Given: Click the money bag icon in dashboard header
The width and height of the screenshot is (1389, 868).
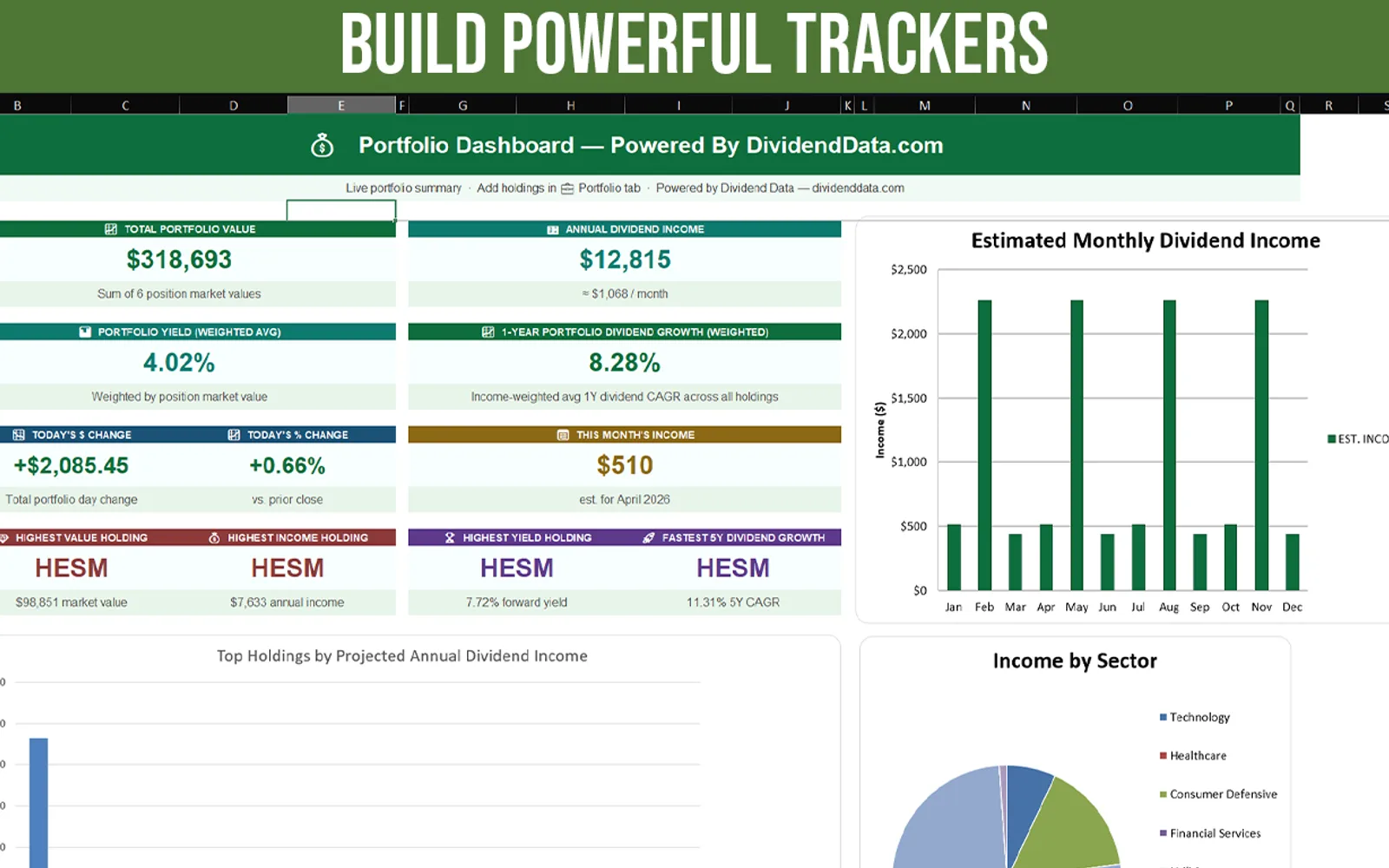Looking at the screenshot, I should 322,145.
